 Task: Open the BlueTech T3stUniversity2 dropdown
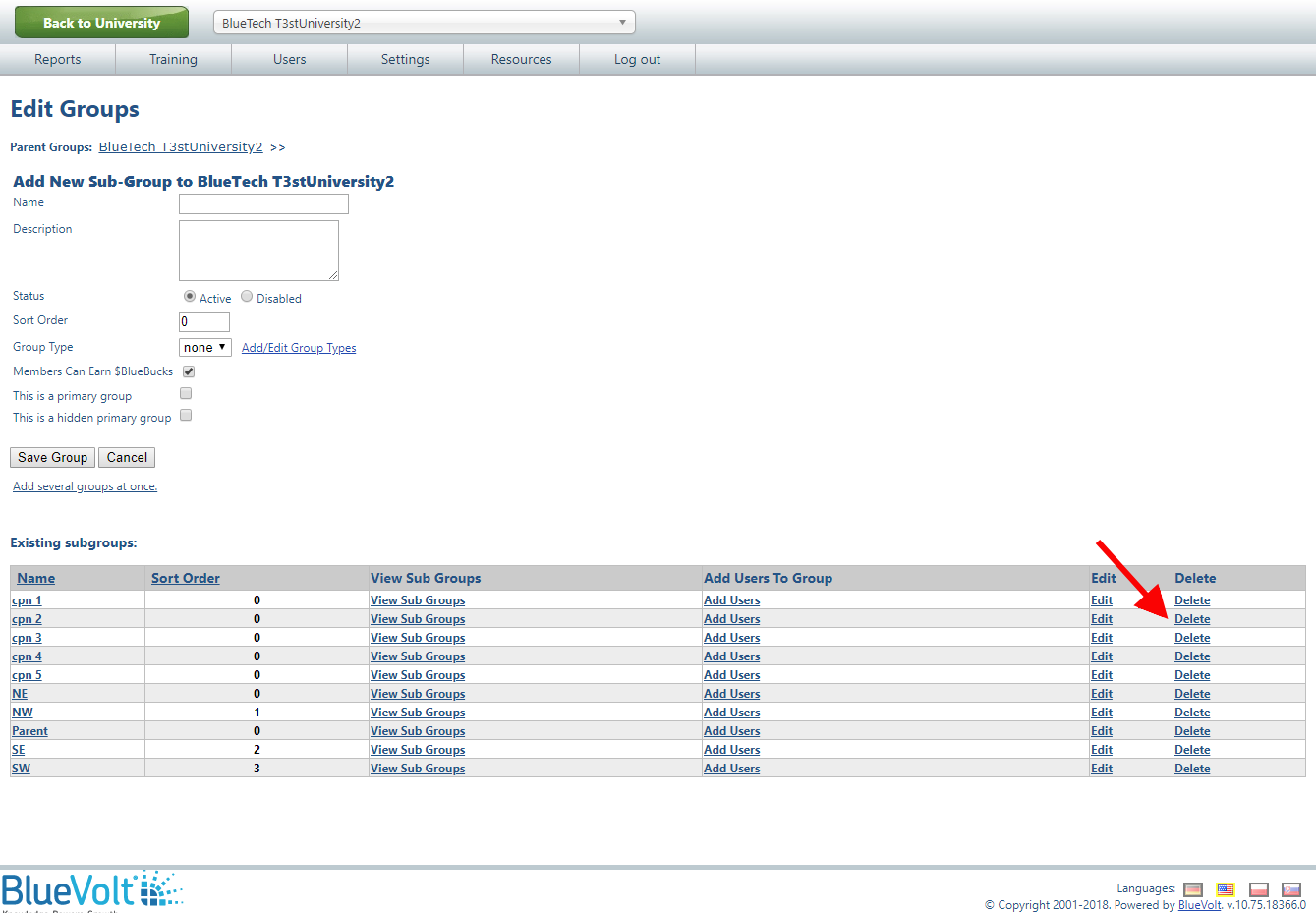pyautogui.click(x=425, y=23)
